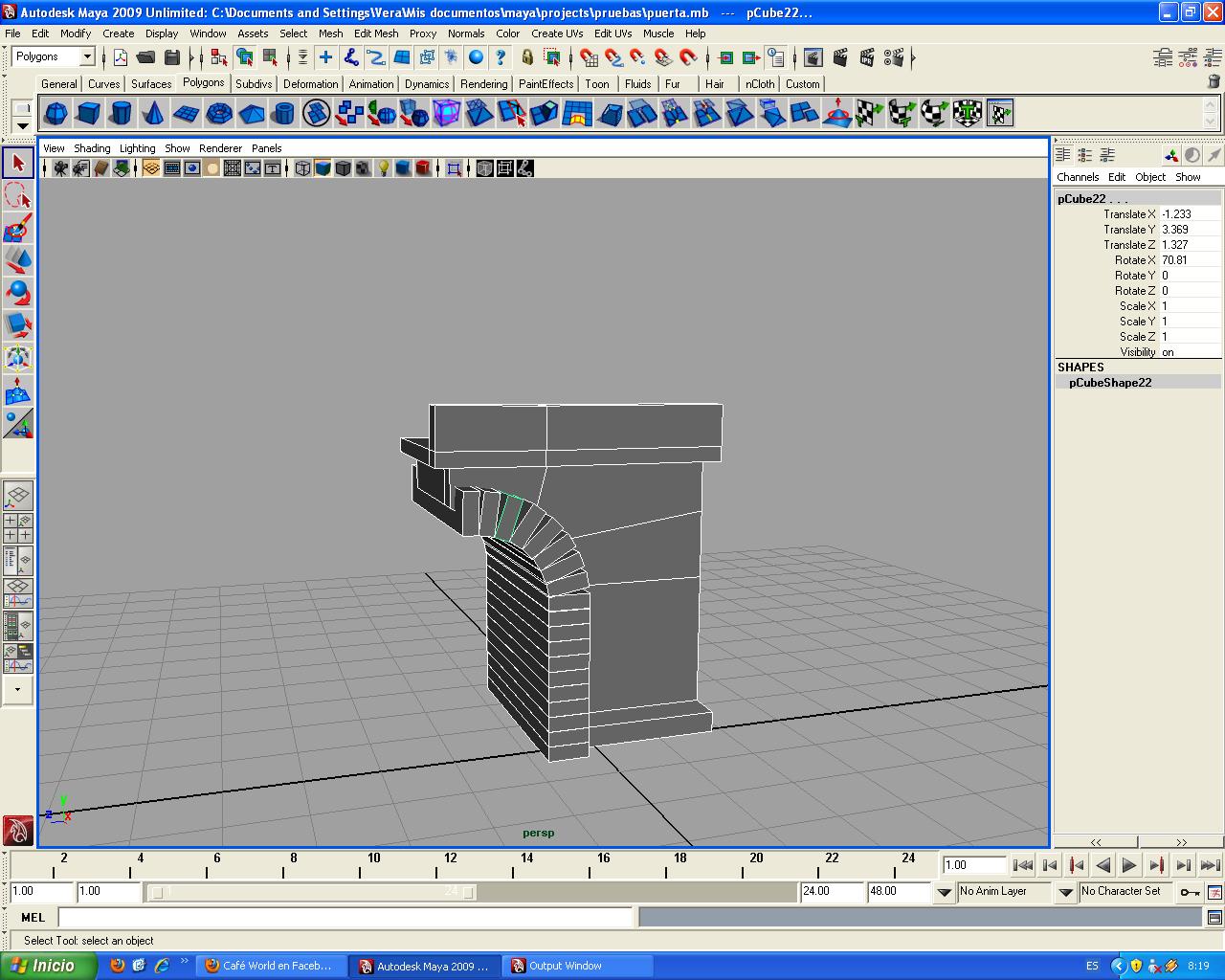
Task: Expand the Character Set dropdown arrow
Action: (x=1065, y=892)
